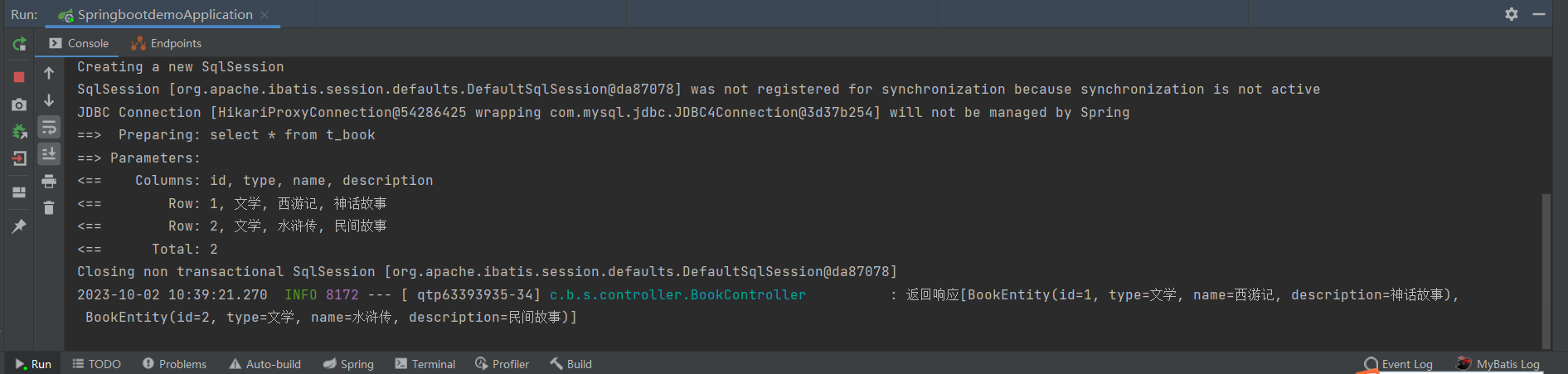Click the camera thread dump icon
This screenshot has height=374, width=1568.
19,104
